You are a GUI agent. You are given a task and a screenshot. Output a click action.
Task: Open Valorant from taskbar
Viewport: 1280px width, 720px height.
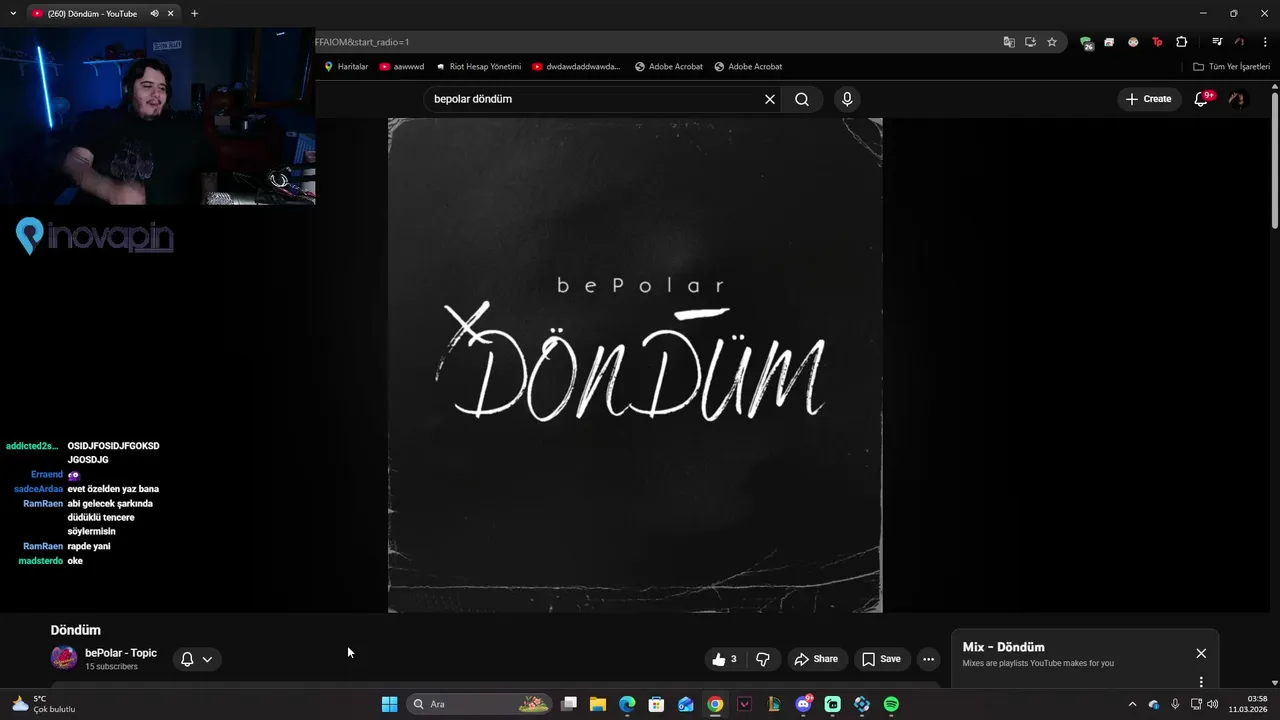[x=744, y=704]
